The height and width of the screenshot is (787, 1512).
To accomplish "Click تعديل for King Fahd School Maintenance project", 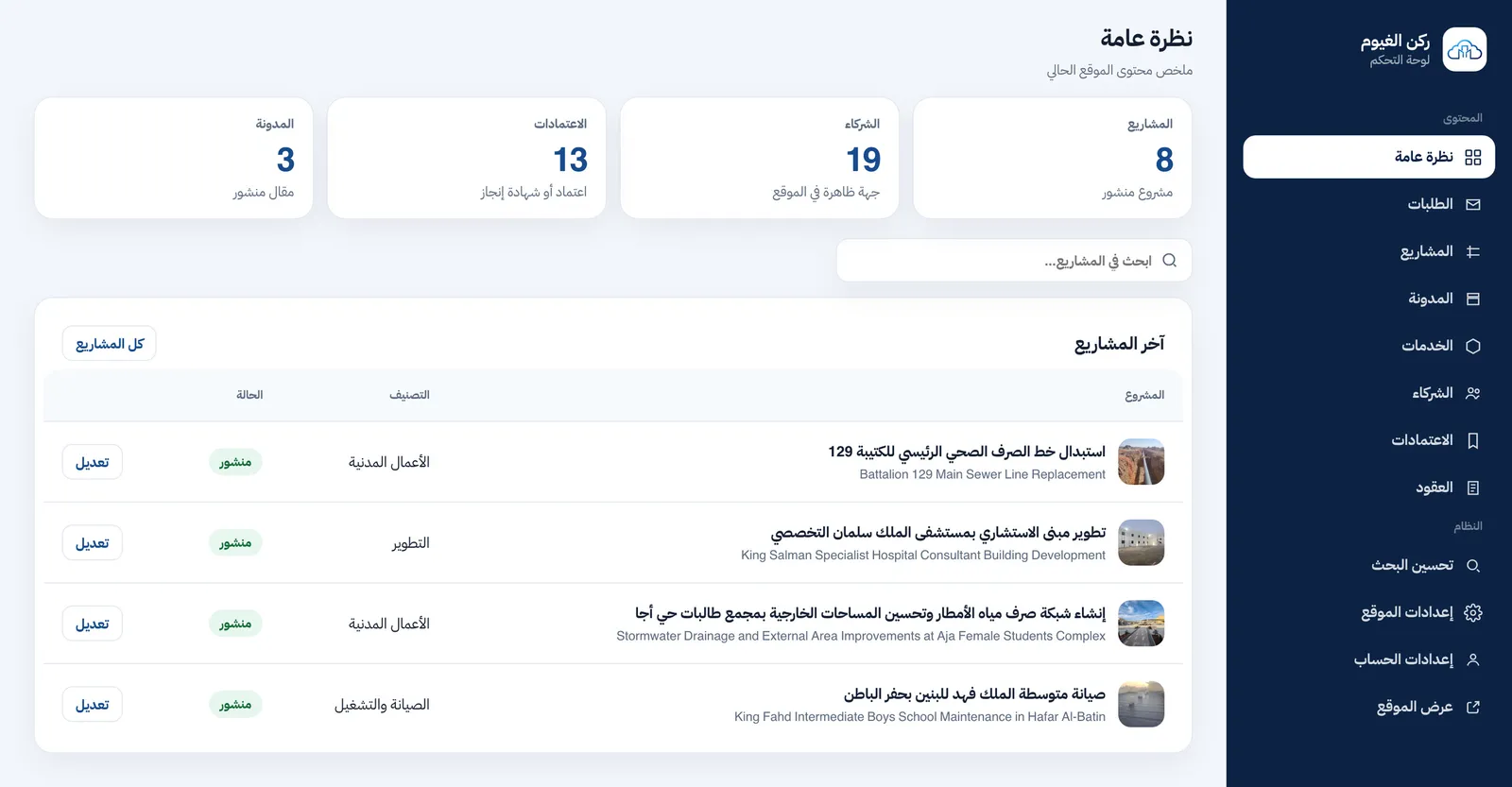I will [92, 705].
